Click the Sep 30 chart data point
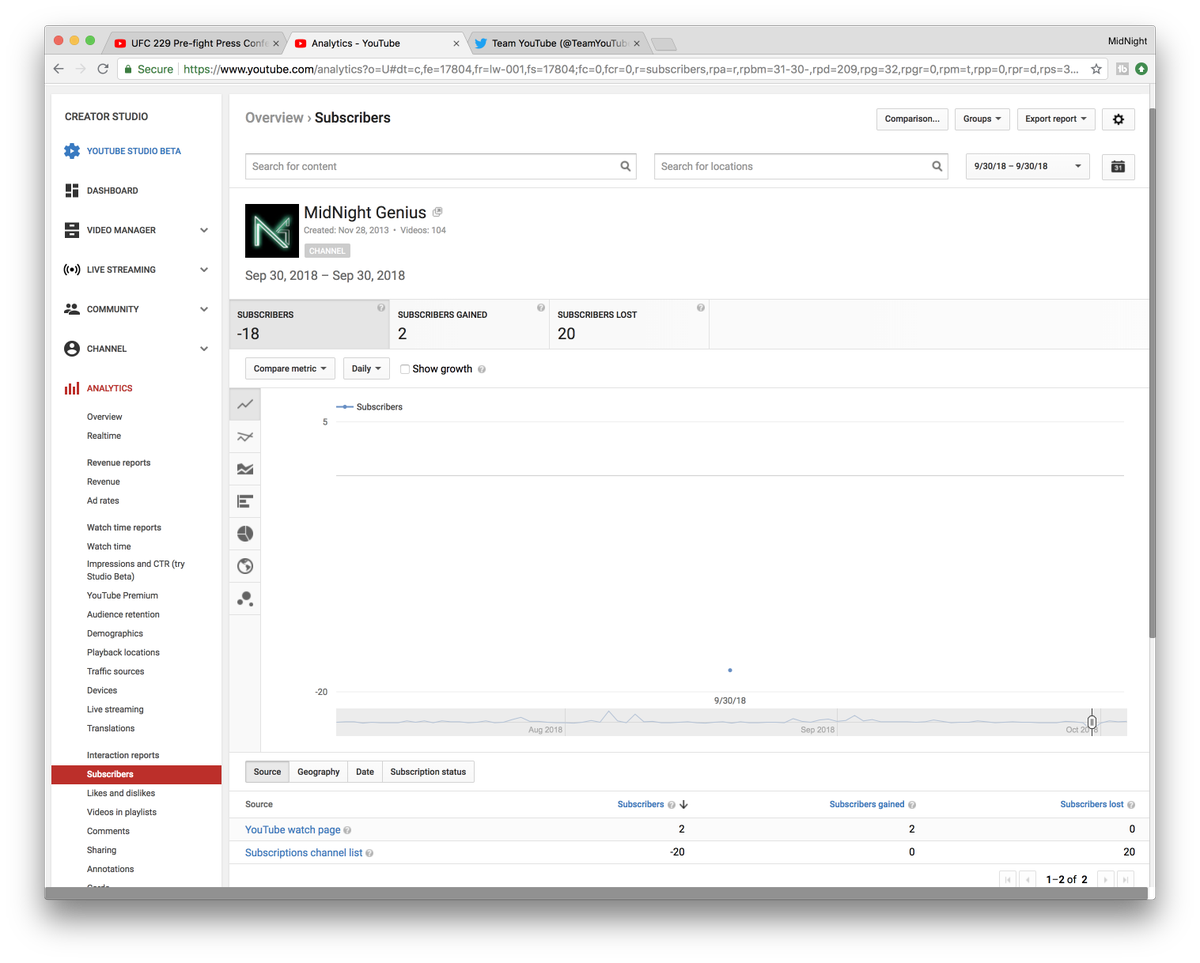This screenshot has width=1200, height=963. [x=730, y=670]
